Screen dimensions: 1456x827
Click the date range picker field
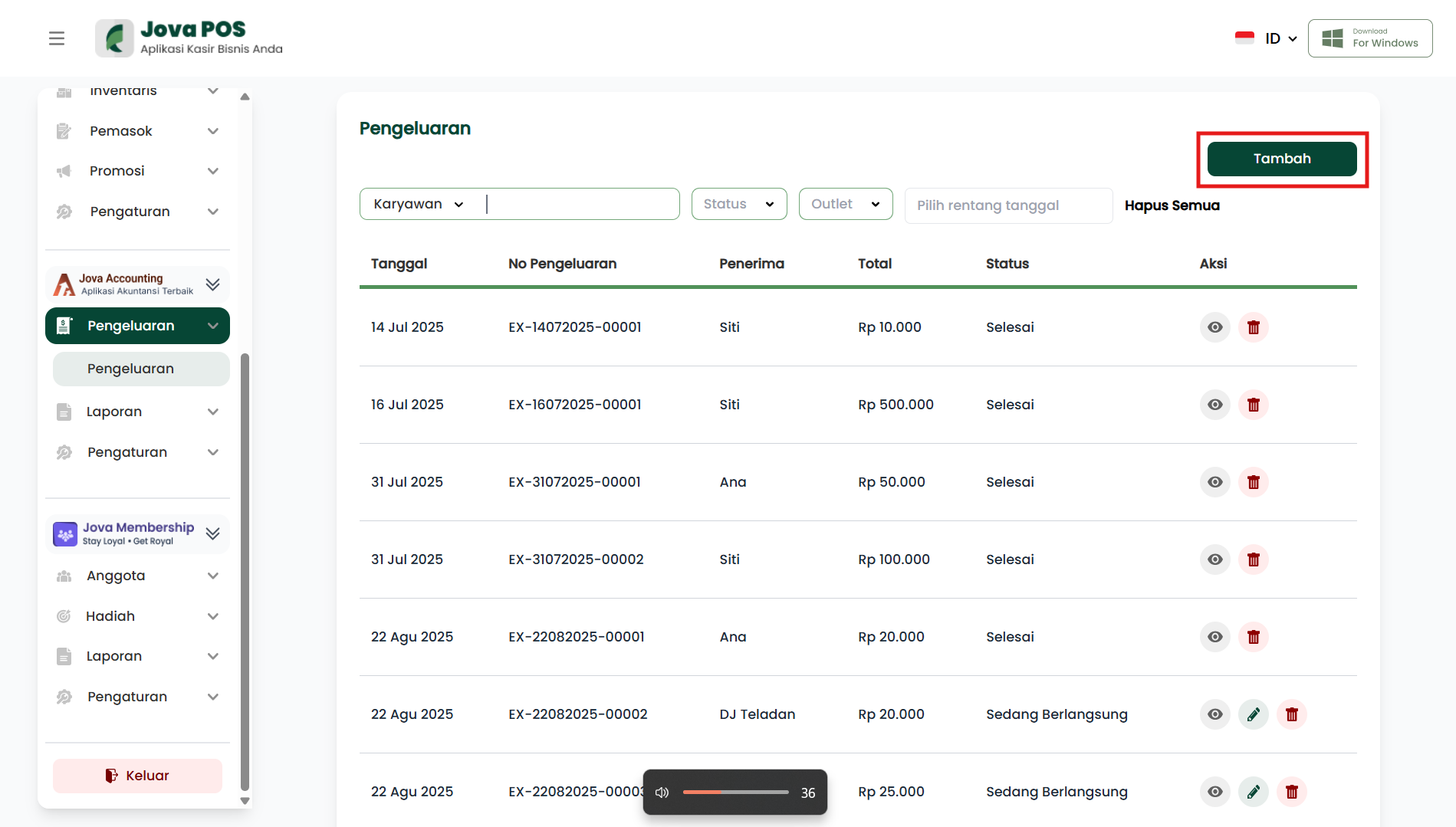tap(1007, 205)
